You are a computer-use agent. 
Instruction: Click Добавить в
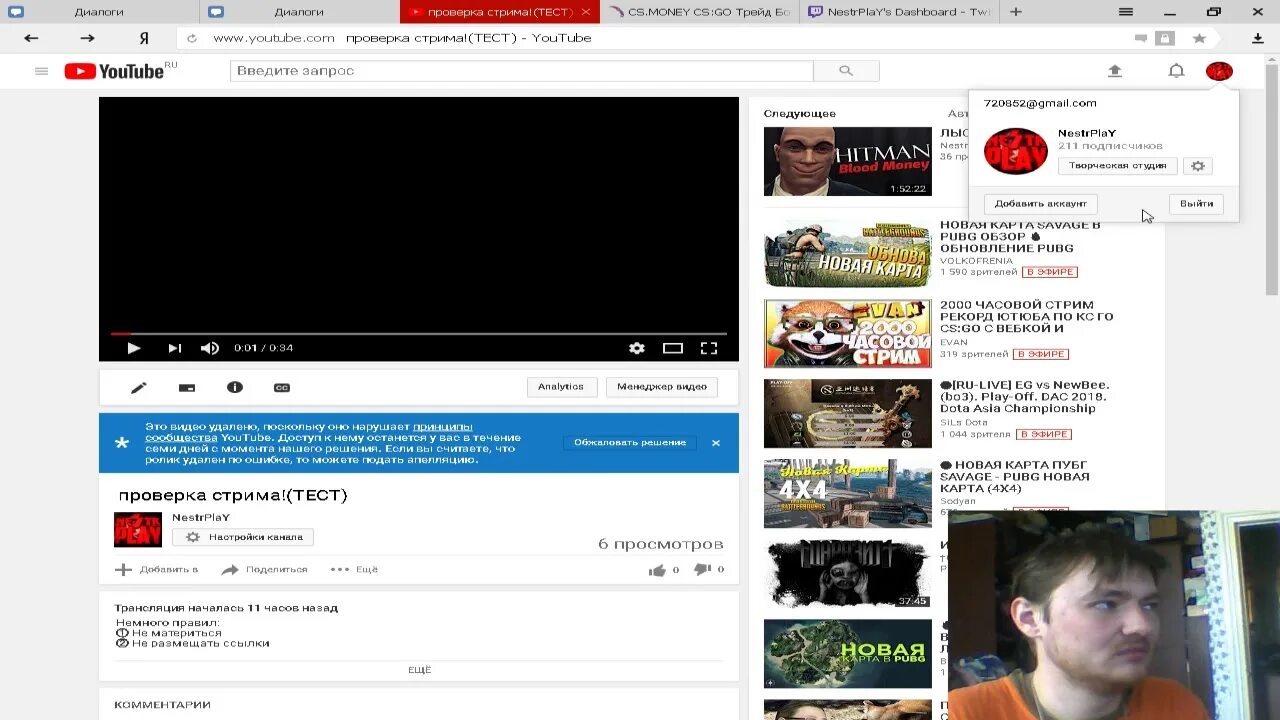point(156,570)
